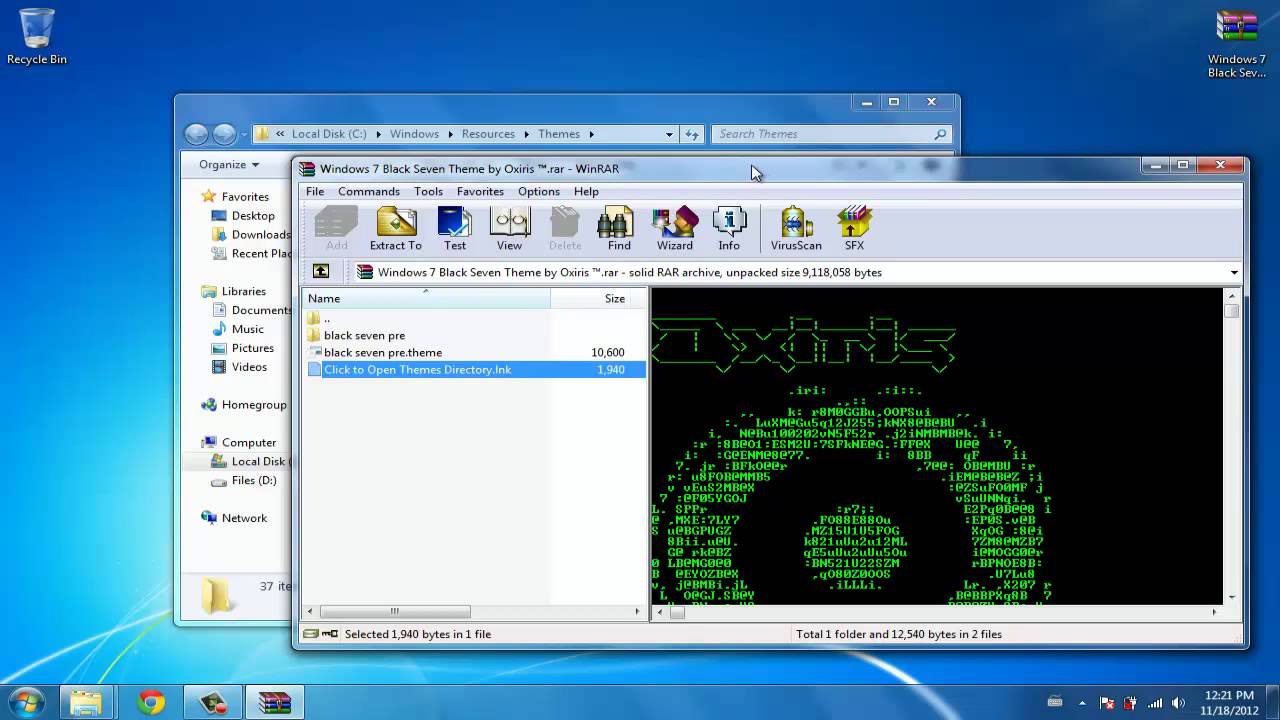Click the network signal tray icon
Viewport: 1280px width, 720px height.
coord(1155,703)
